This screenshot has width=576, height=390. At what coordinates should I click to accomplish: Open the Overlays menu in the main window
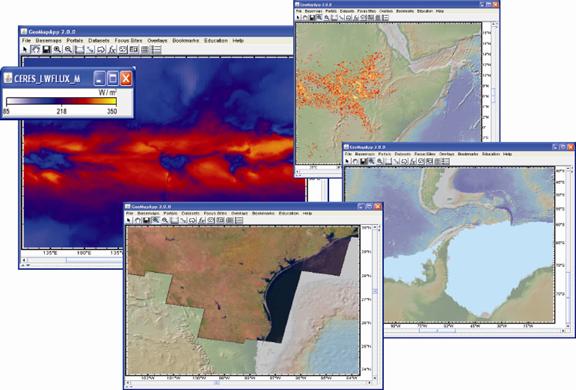click(x=157, y=40)
